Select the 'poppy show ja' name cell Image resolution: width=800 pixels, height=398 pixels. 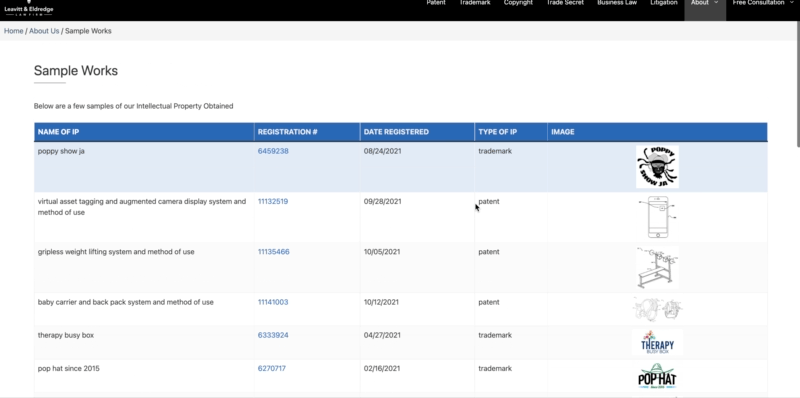point(144,167)
